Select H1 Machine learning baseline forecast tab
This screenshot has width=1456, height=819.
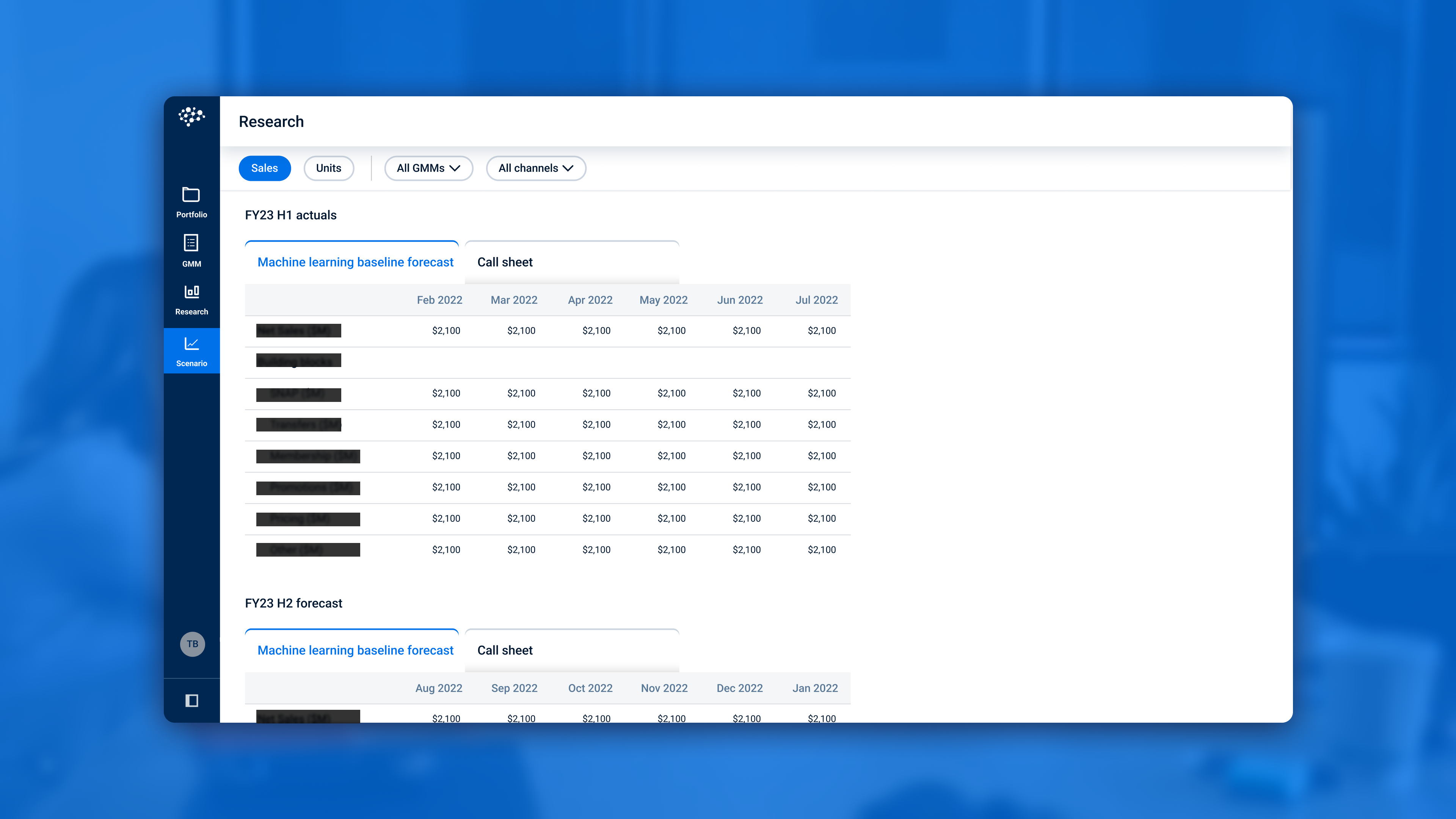click(351, 262)
